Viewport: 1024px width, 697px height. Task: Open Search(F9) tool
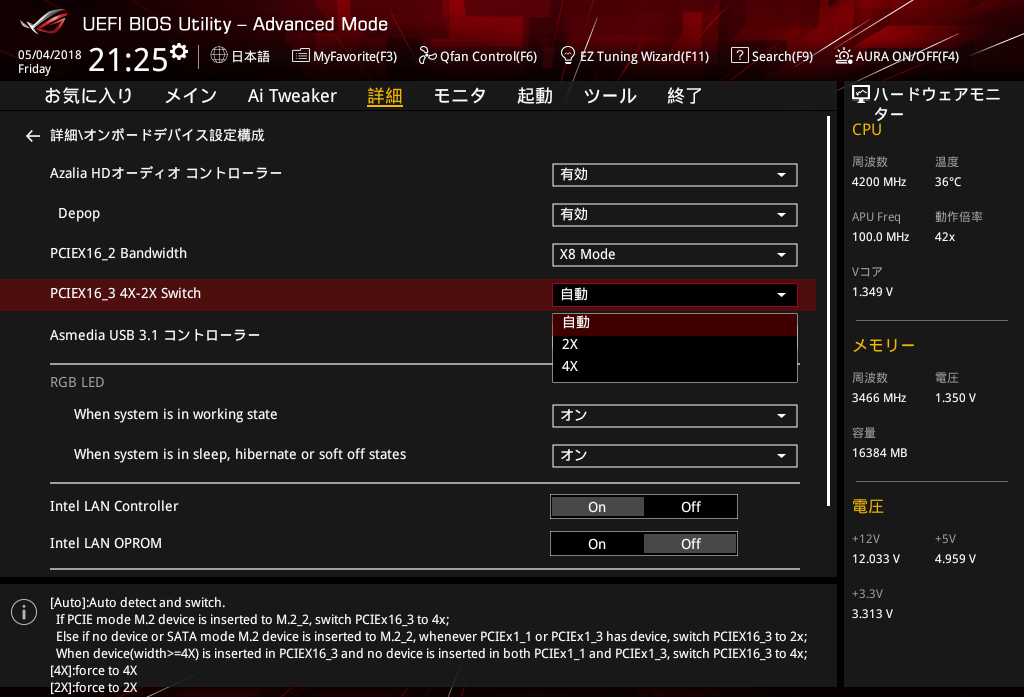coord(771,56)
